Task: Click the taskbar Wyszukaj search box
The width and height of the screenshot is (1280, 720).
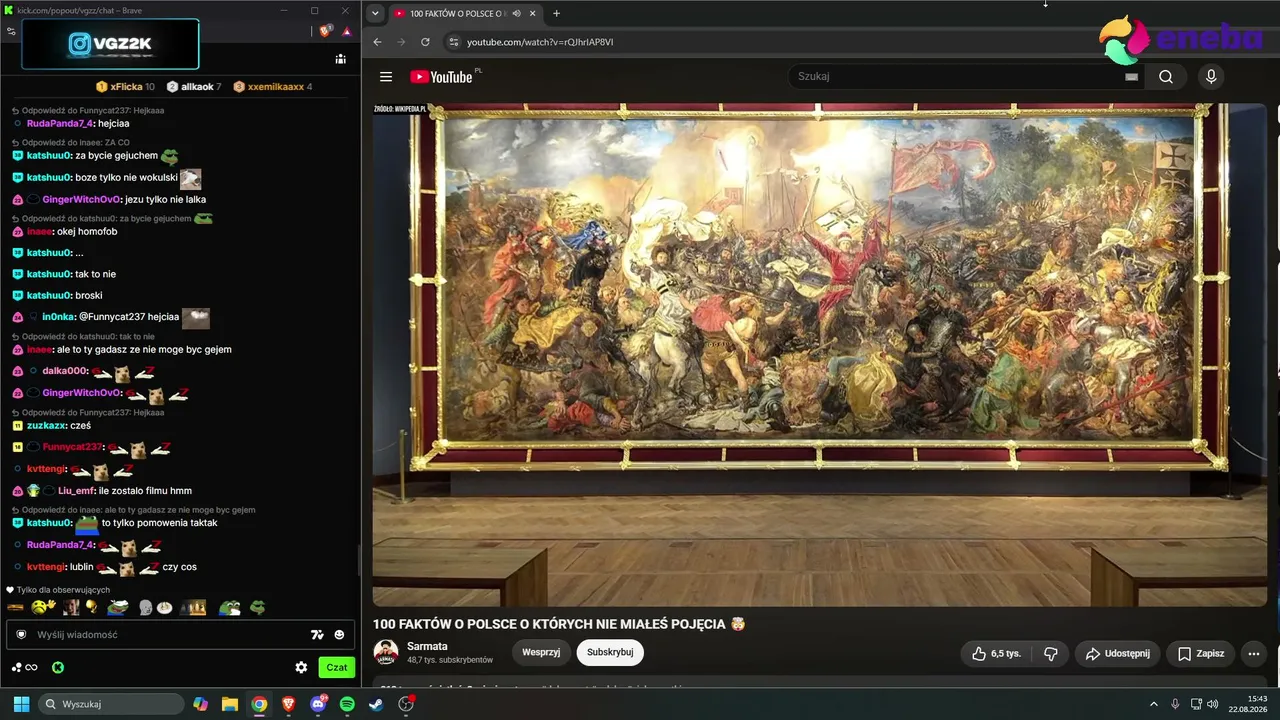Action: (111, 704)
